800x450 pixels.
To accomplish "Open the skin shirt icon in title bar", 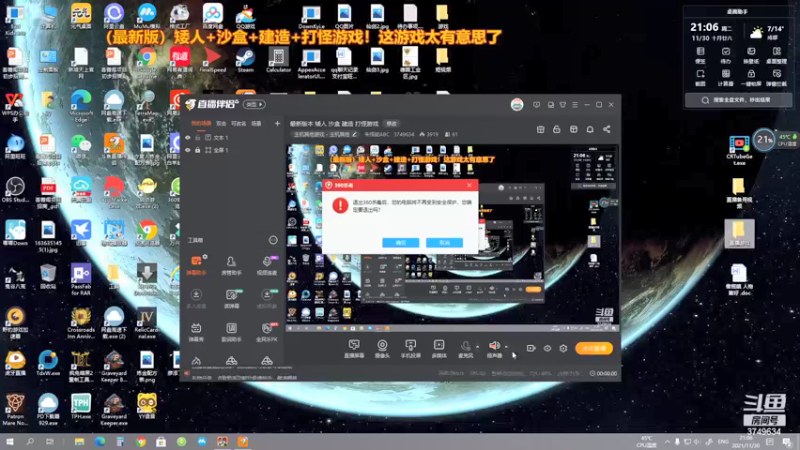I will click(563, 105).
